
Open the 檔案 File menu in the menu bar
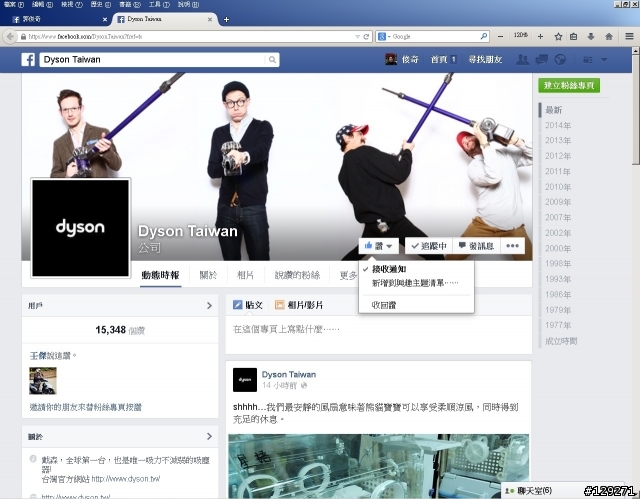[x=13, y=4]
